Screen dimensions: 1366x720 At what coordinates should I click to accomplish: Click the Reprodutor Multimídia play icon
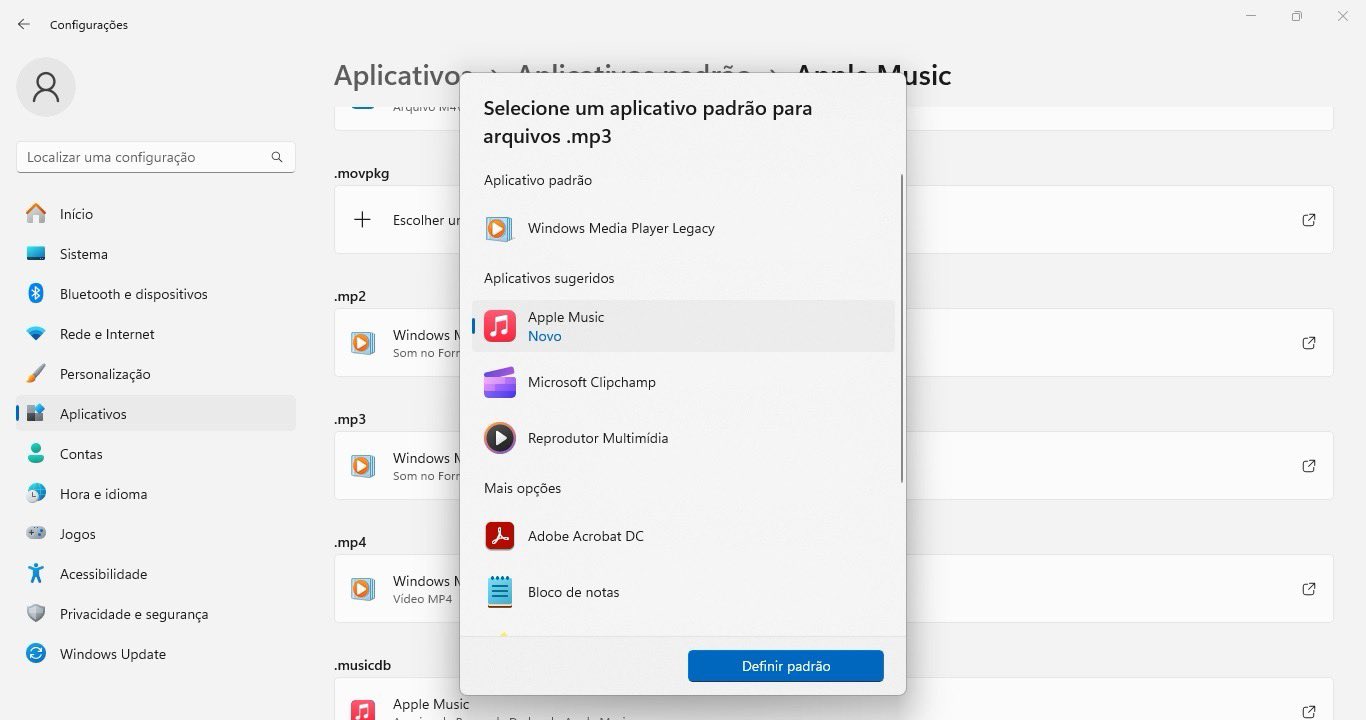(x=500, y=438)
